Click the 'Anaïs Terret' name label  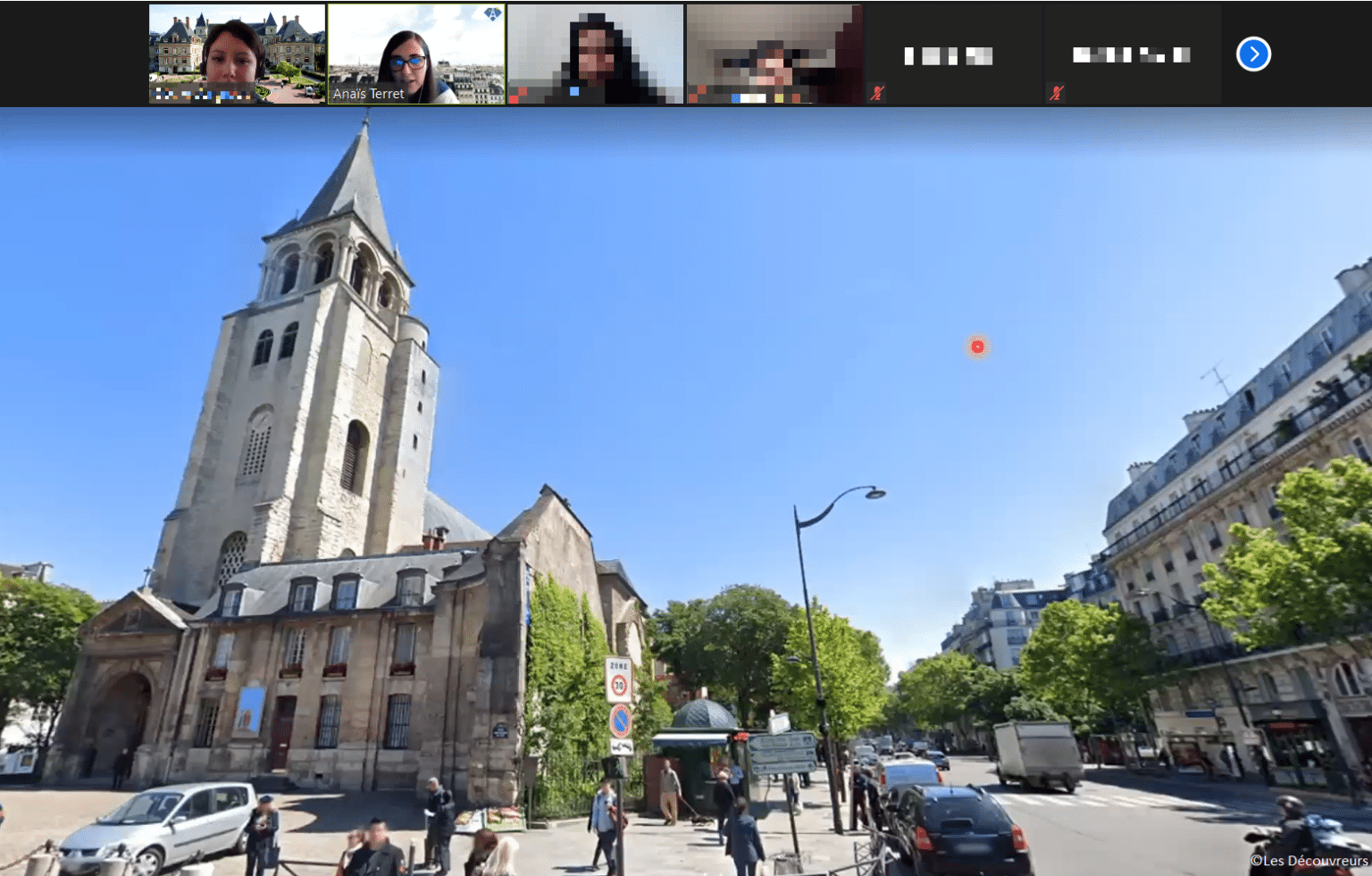tap(368, 94)
